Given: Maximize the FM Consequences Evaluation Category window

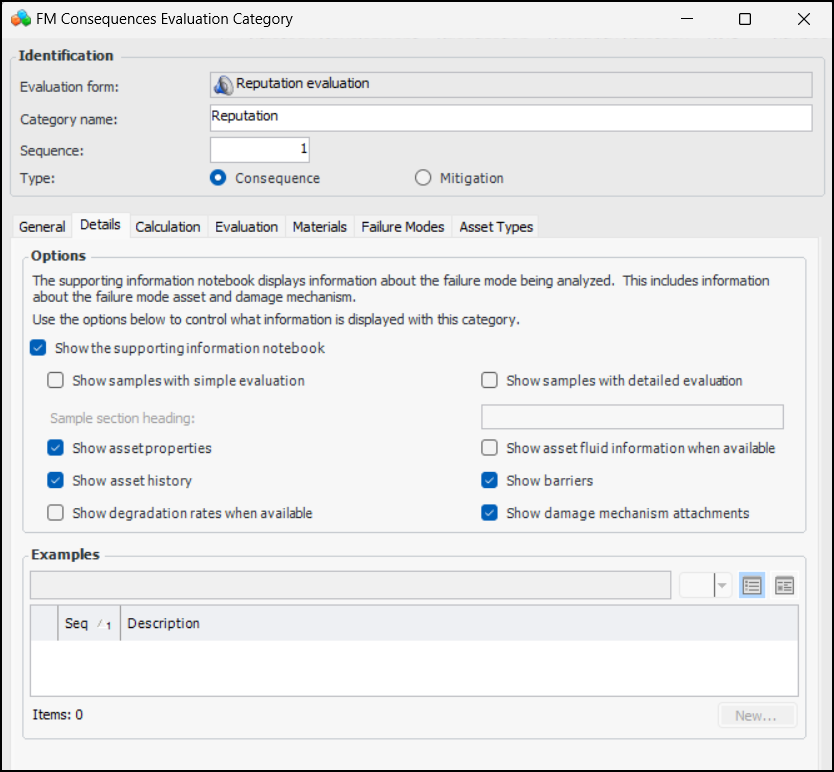Looking at the screenshot, I should point(744,19).
